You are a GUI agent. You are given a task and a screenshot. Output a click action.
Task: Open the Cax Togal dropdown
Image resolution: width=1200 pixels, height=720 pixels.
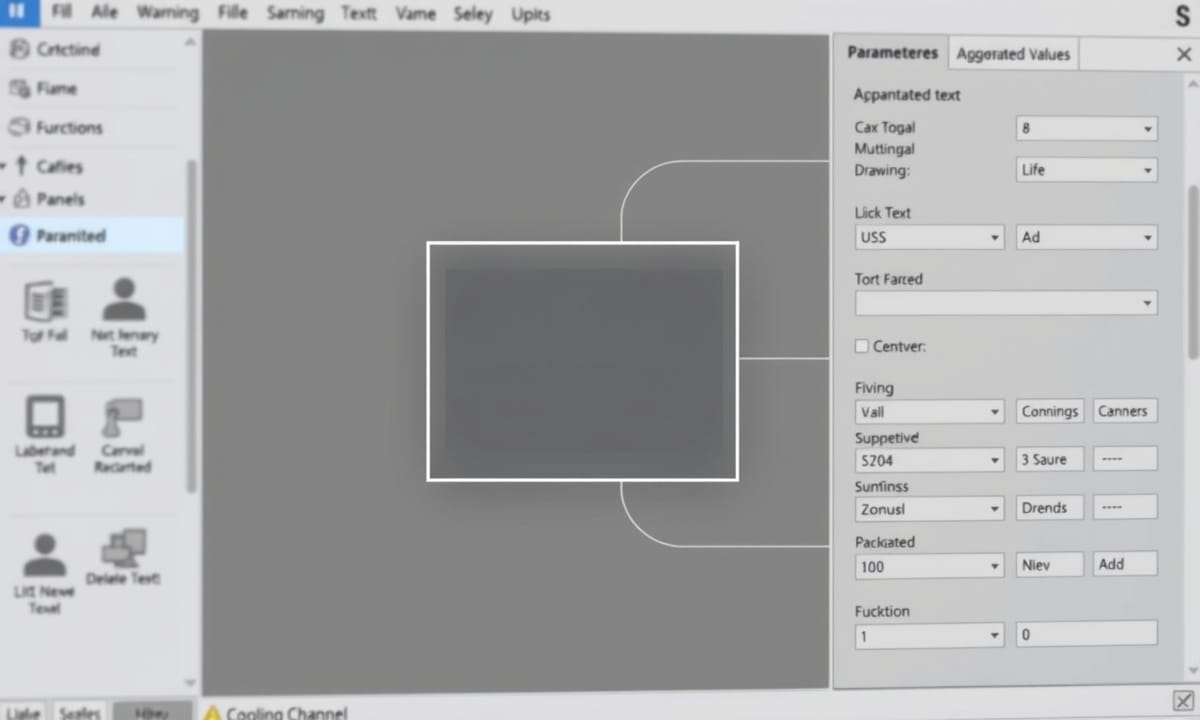click(x=1086, y=128)
